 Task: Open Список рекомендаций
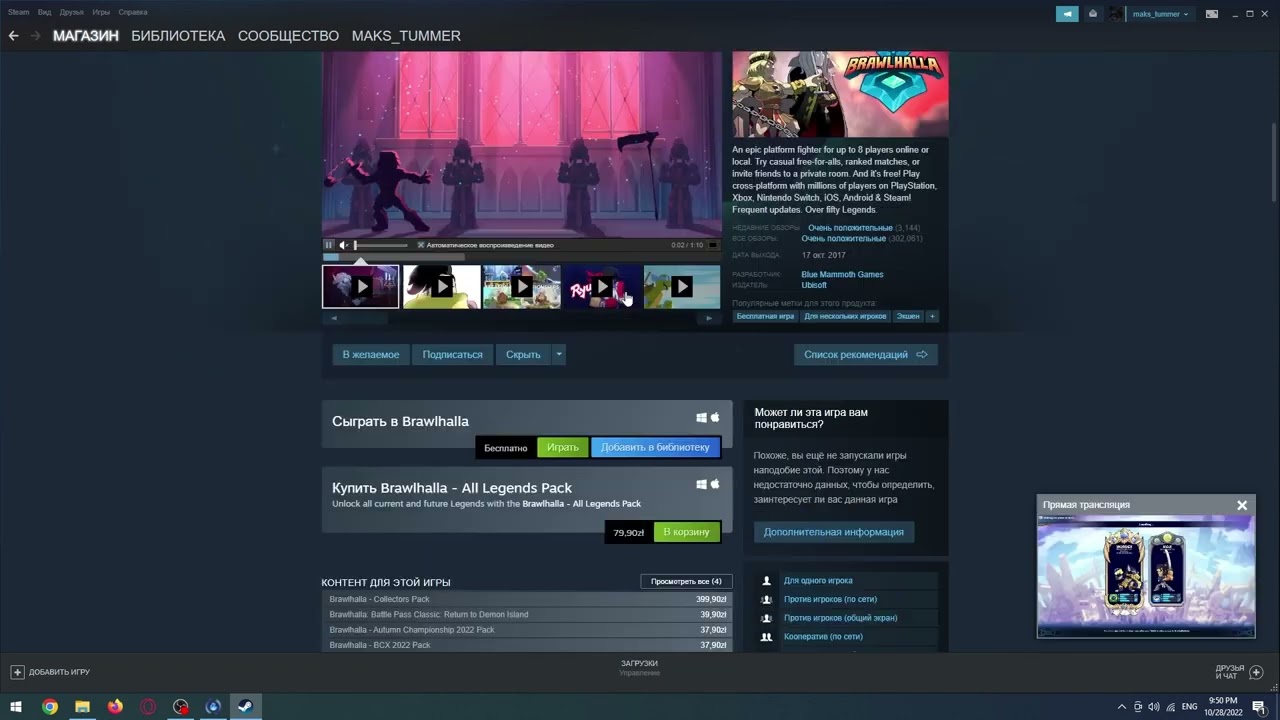[x=866, y=354]
